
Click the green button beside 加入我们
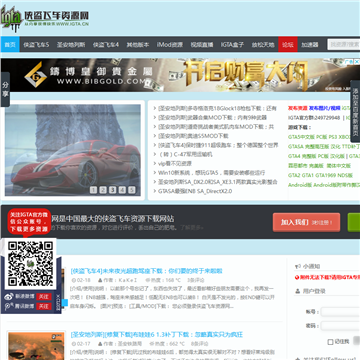point(354,222)
